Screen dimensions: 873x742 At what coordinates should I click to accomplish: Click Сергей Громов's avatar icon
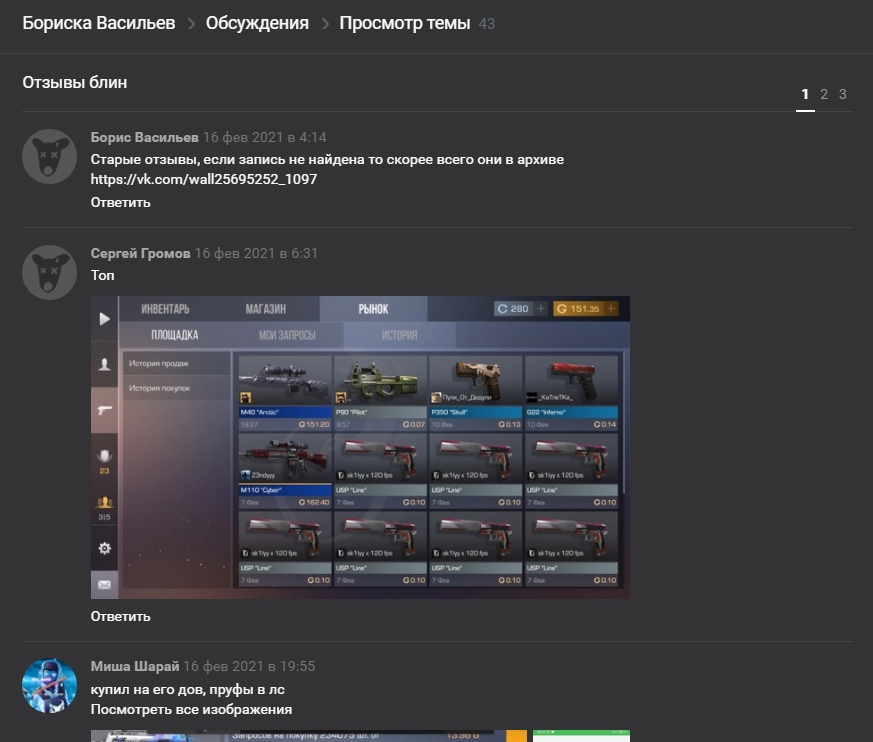tap(49, 272)
